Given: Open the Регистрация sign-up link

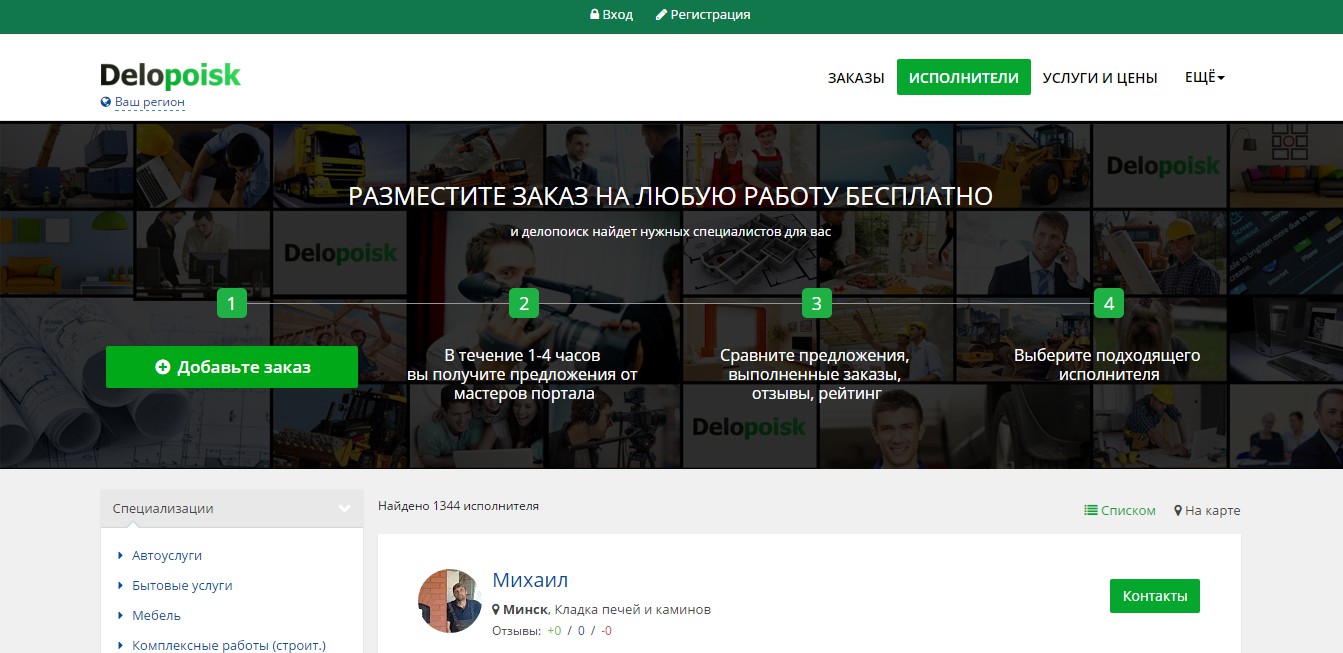Looking at the screenshot, I should pyautogui.click(x=703, y=15).
